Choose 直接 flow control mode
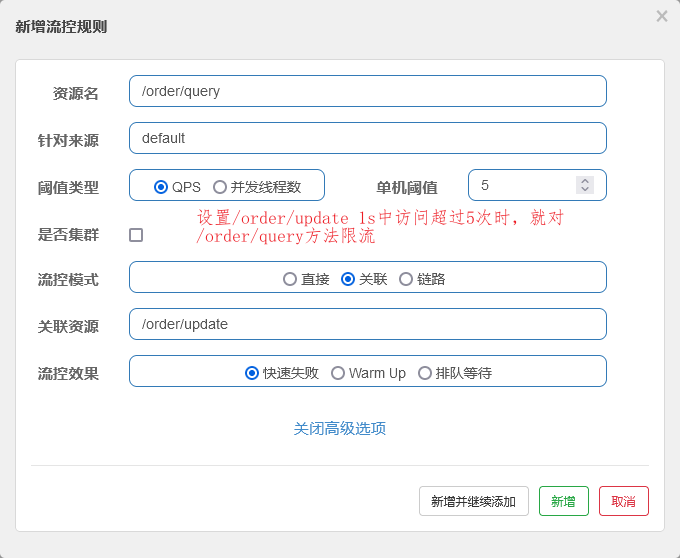680x558 pixels. point(290,279)
